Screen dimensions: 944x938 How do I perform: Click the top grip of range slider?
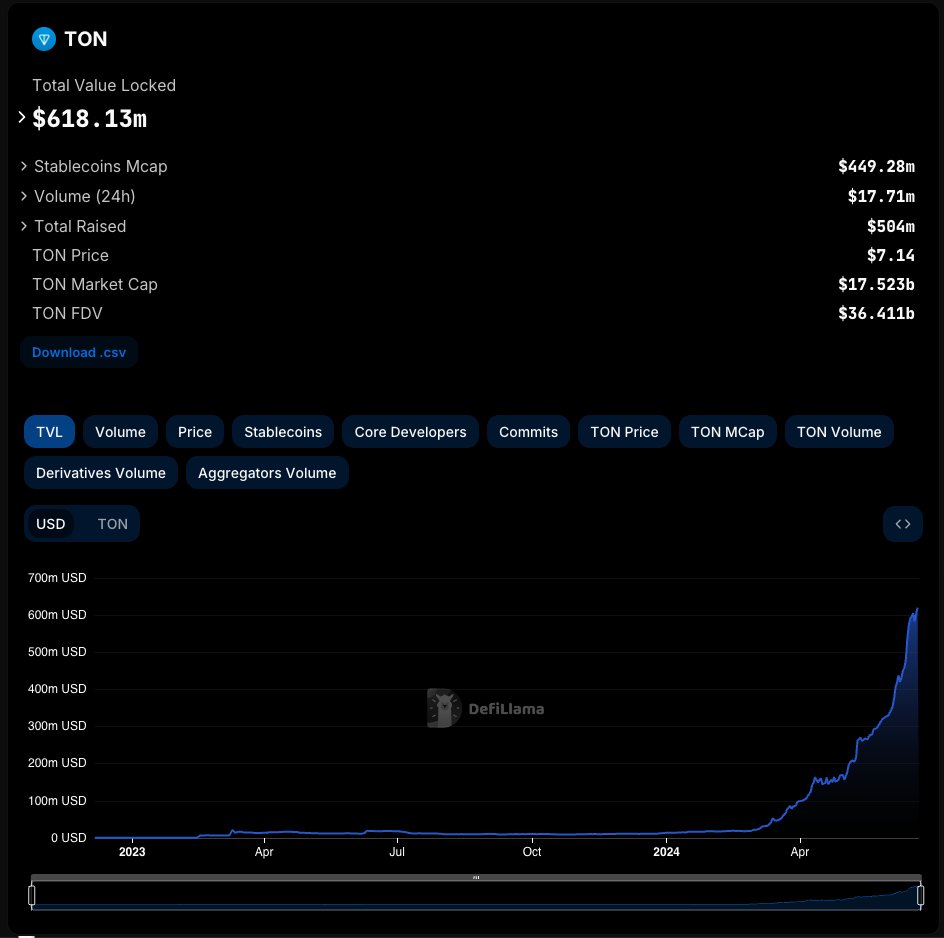click(x=476, y=877)
